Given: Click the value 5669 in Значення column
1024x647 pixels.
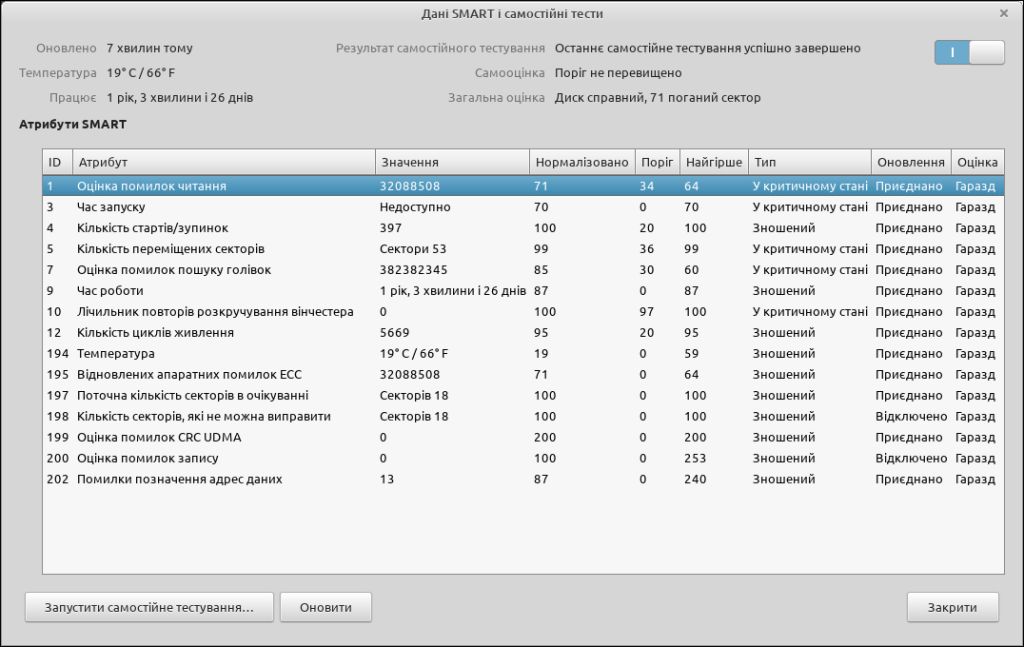Looking at the screenshot, I should coord(394,332).
